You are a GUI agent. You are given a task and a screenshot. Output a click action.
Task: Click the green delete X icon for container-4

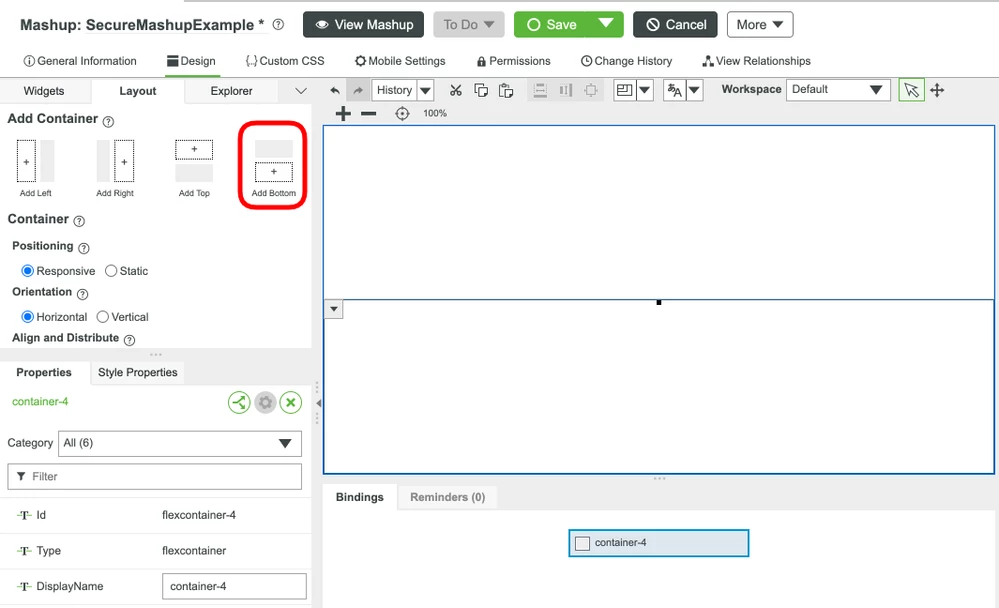(291, 402)
